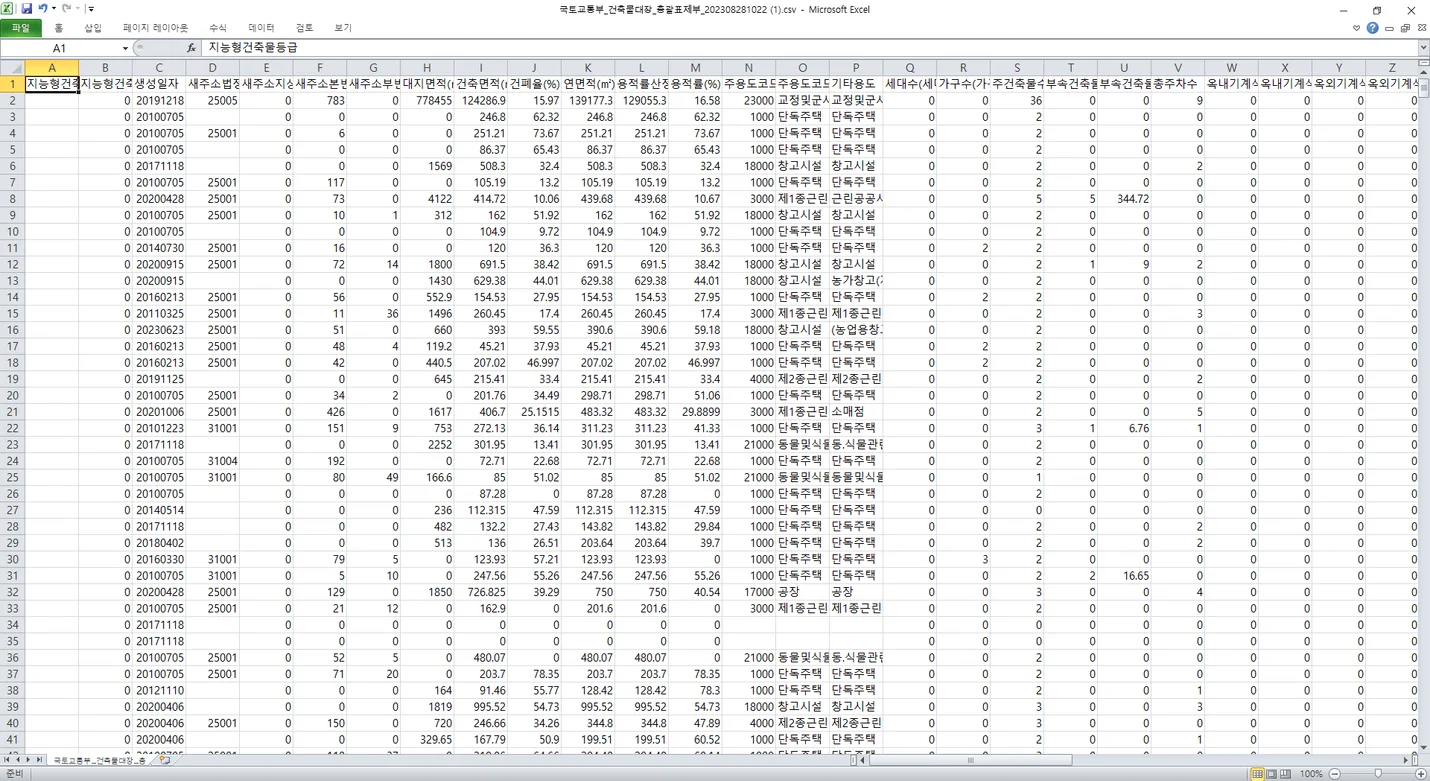
Task: Click cell containing 726.825
Action: (x=481, y=592)
